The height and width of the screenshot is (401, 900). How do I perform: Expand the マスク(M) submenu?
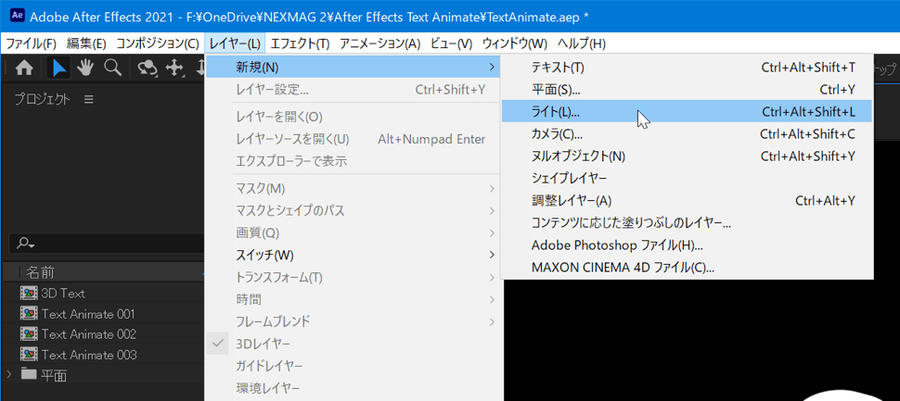[492, 188]
